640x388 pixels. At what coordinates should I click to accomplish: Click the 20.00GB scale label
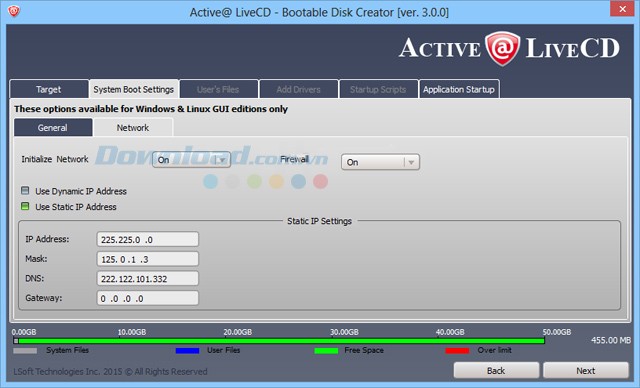coord(238,332)
